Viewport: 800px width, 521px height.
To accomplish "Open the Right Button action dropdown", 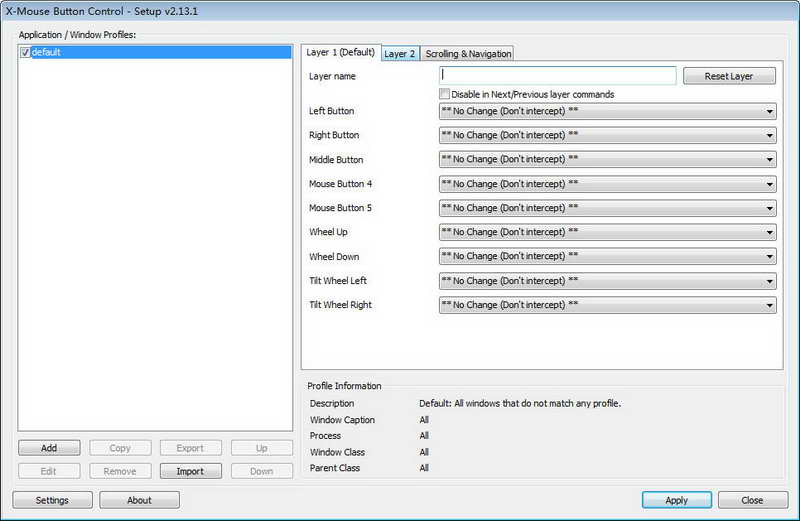I will pyautogui.click(x=608, y=135).
